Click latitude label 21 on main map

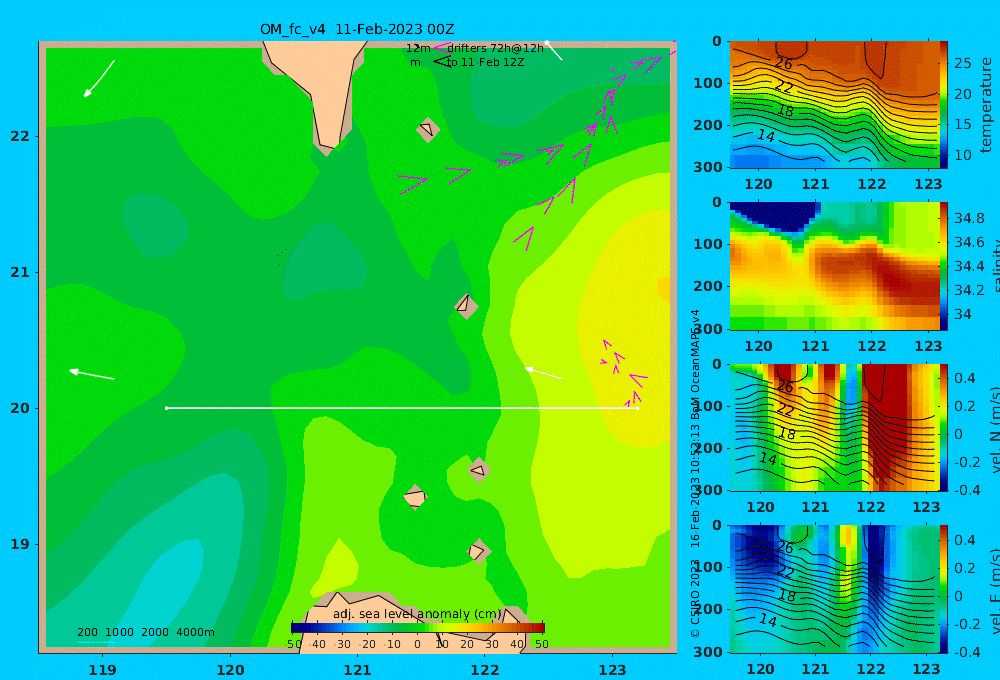(20, 272)
